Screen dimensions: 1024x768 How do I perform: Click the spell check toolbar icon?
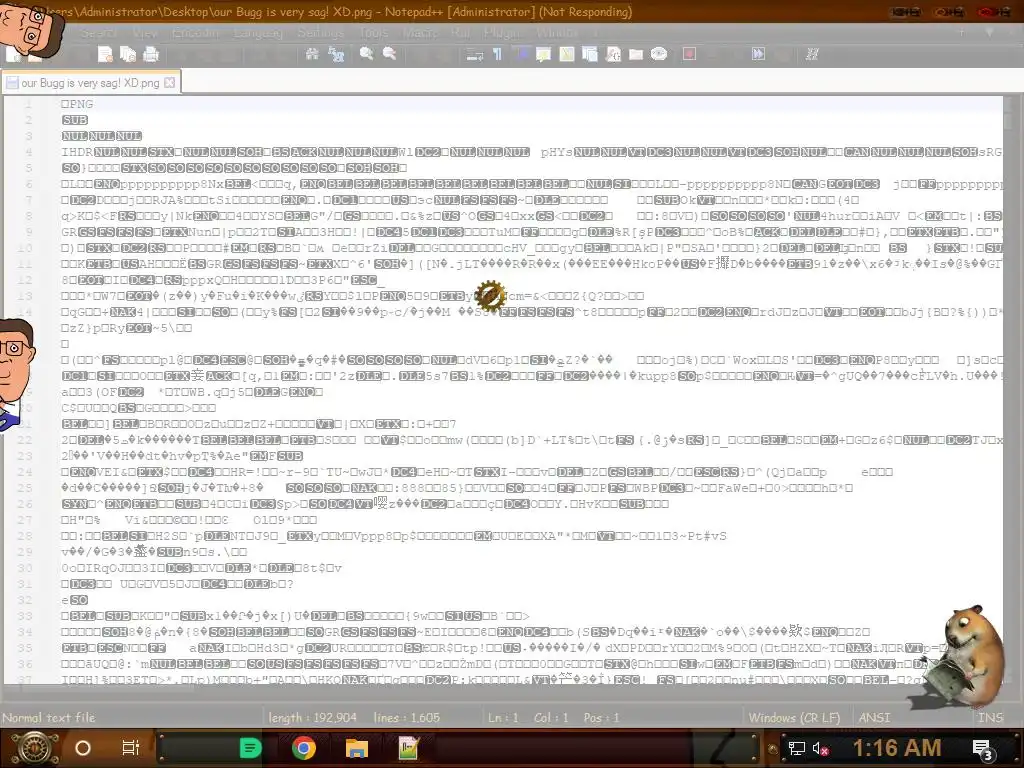[812, 54]
